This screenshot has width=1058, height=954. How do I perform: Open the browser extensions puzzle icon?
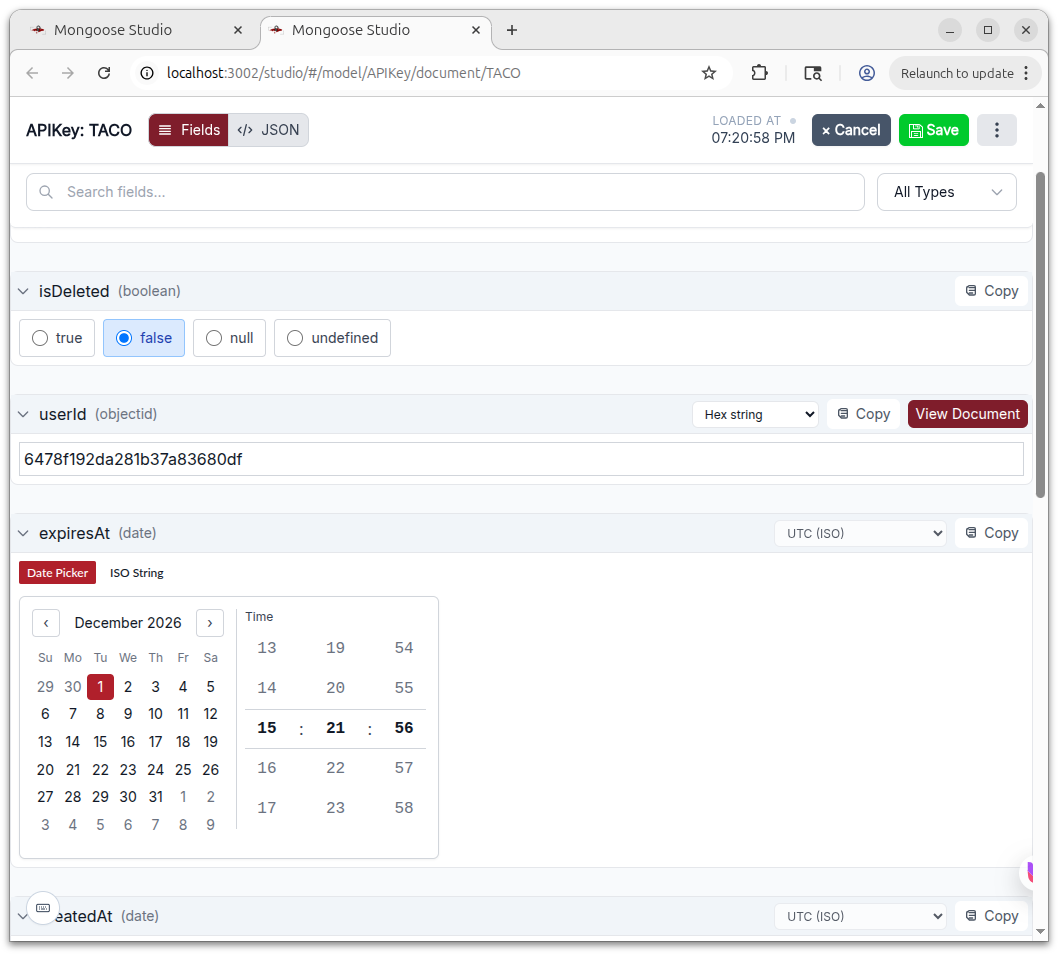[x=759, y=73]
